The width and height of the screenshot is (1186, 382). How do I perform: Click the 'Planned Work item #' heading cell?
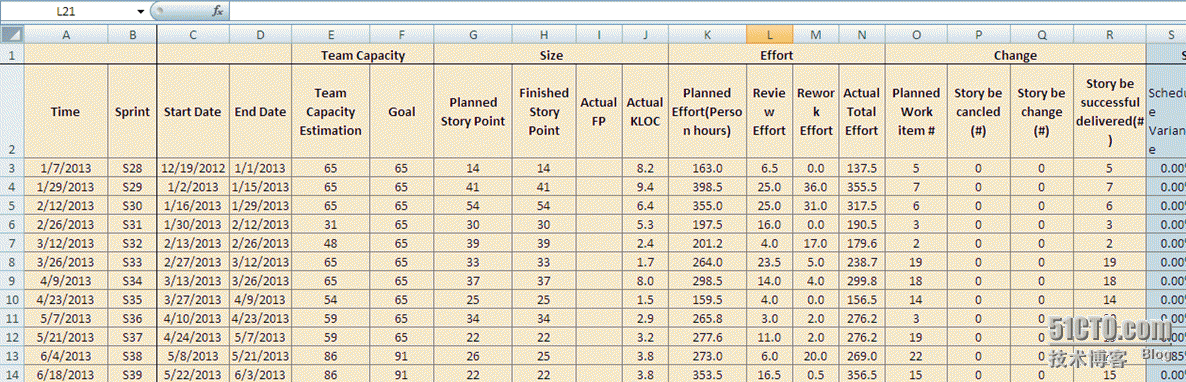tap(916, 112)
